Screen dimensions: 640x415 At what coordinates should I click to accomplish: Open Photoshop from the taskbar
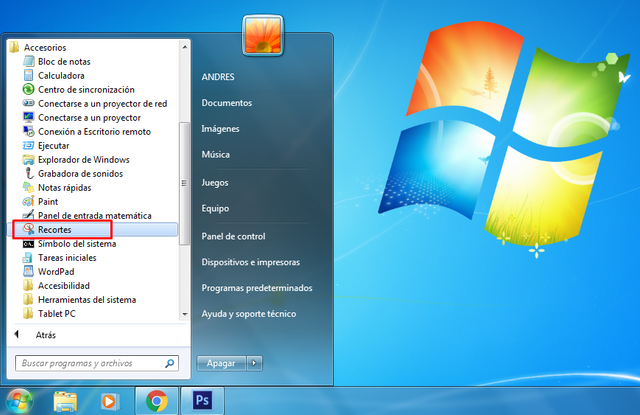click(x=202, y=401)
